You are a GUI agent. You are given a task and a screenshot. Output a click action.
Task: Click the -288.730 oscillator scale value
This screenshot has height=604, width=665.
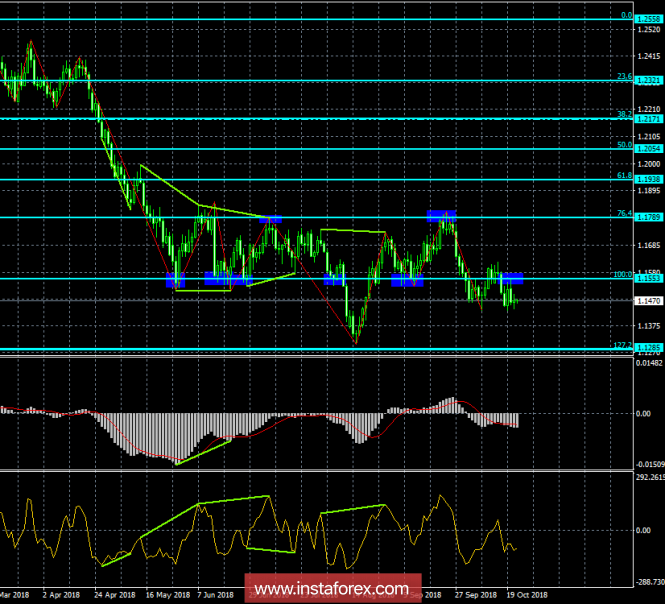click(648, 580)
